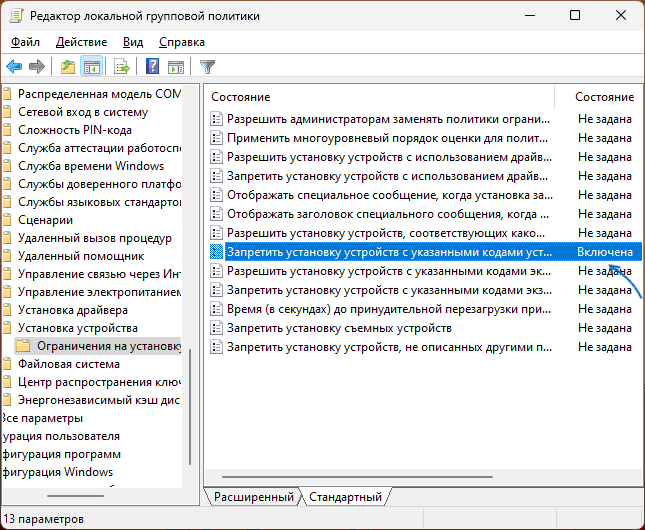
Task: Select Сложность PIN-кода tree node
Action: pyautogui.click(x=75, y=130)
